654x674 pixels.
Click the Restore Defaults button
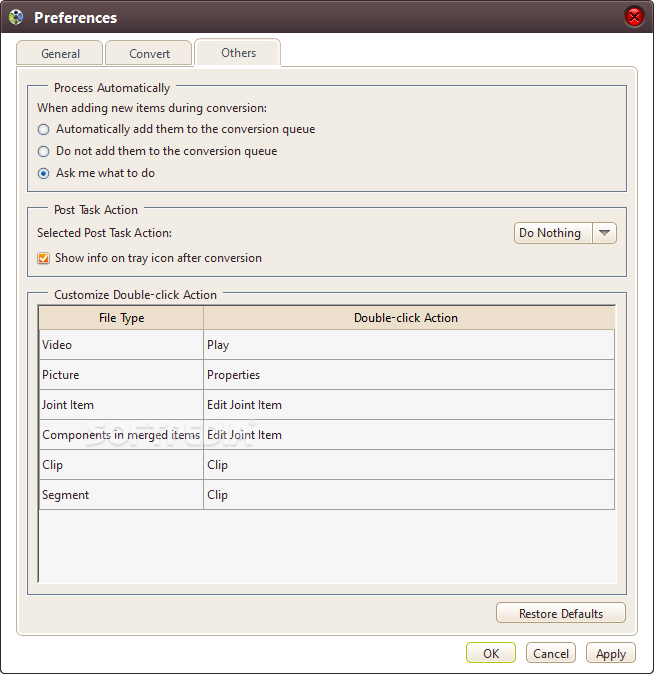click(561, 613)
